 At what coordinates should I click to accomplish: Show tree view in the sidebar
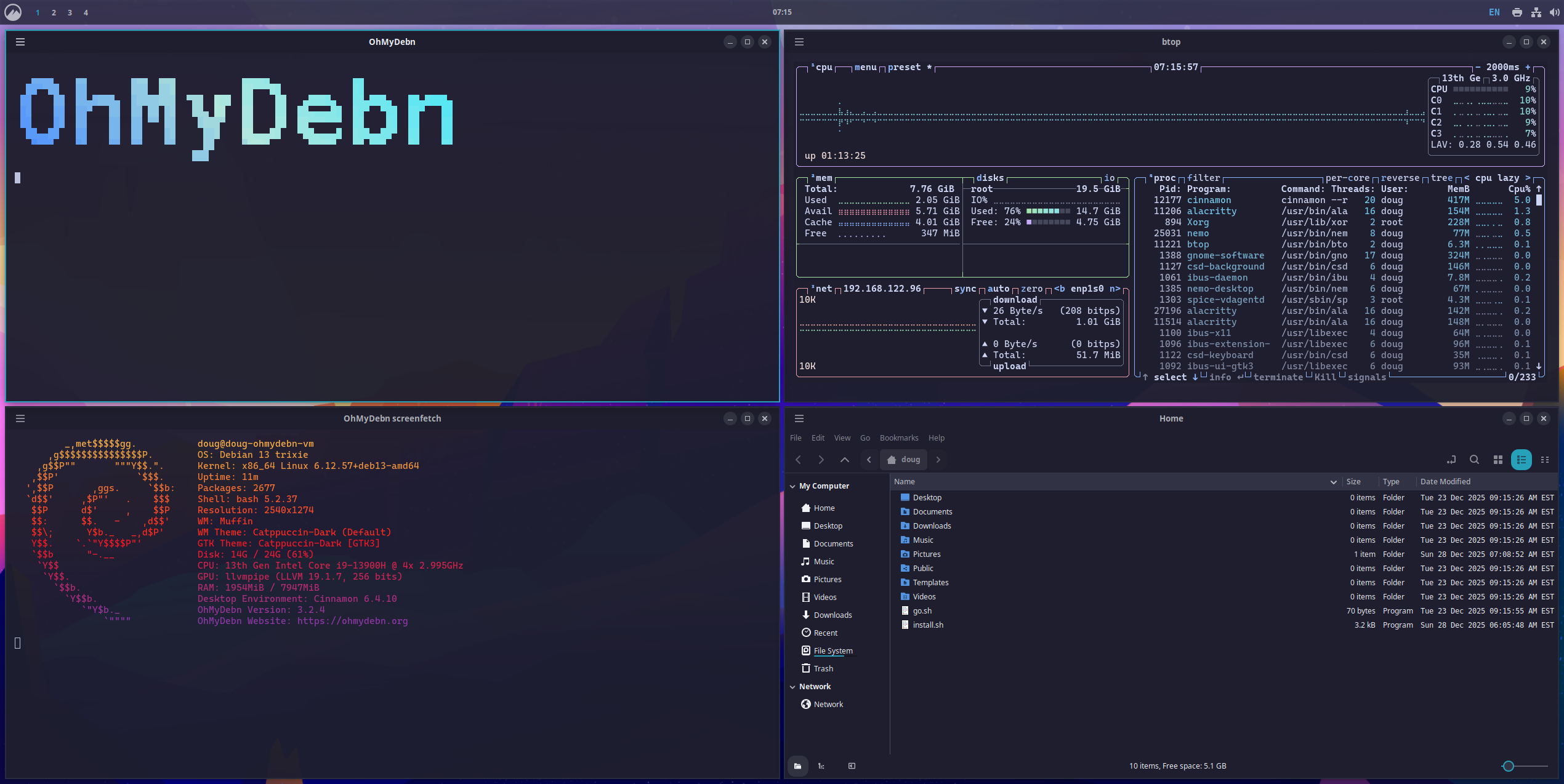point(821,766)
